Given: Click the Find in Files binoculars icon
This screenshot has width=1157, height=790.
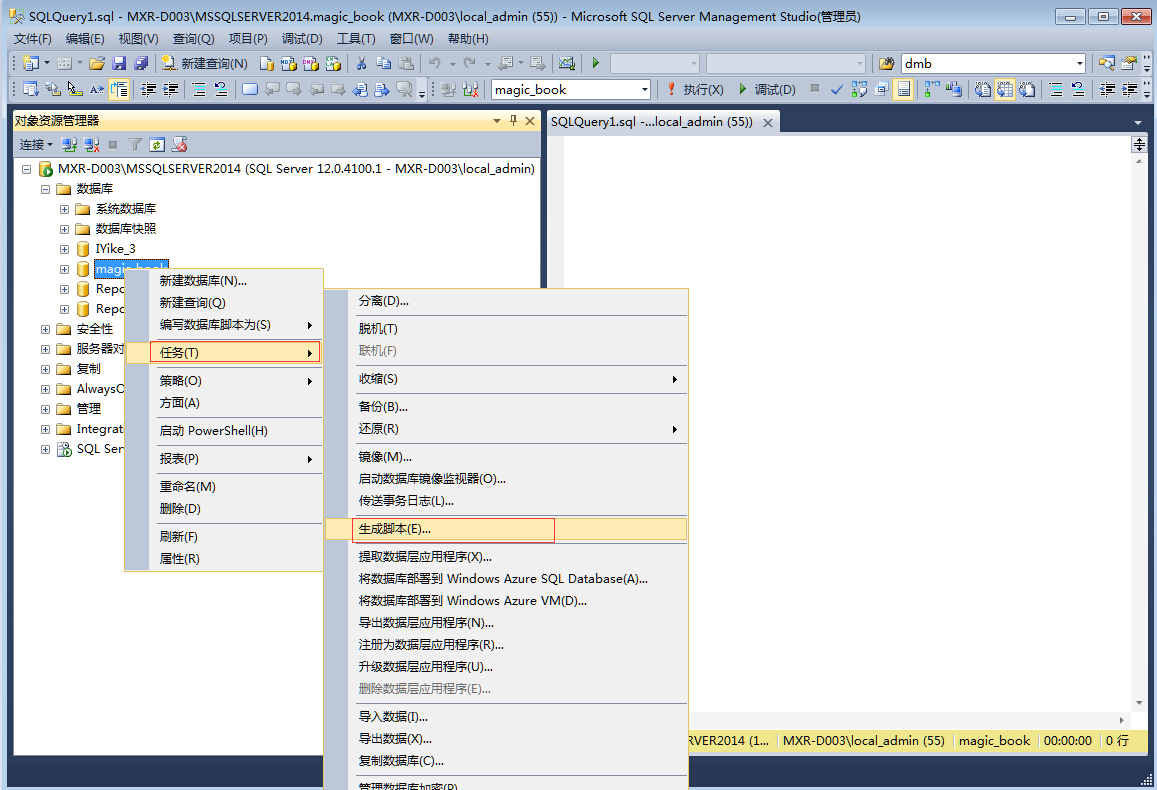Looking at the screenshot, I should point(887,63).
